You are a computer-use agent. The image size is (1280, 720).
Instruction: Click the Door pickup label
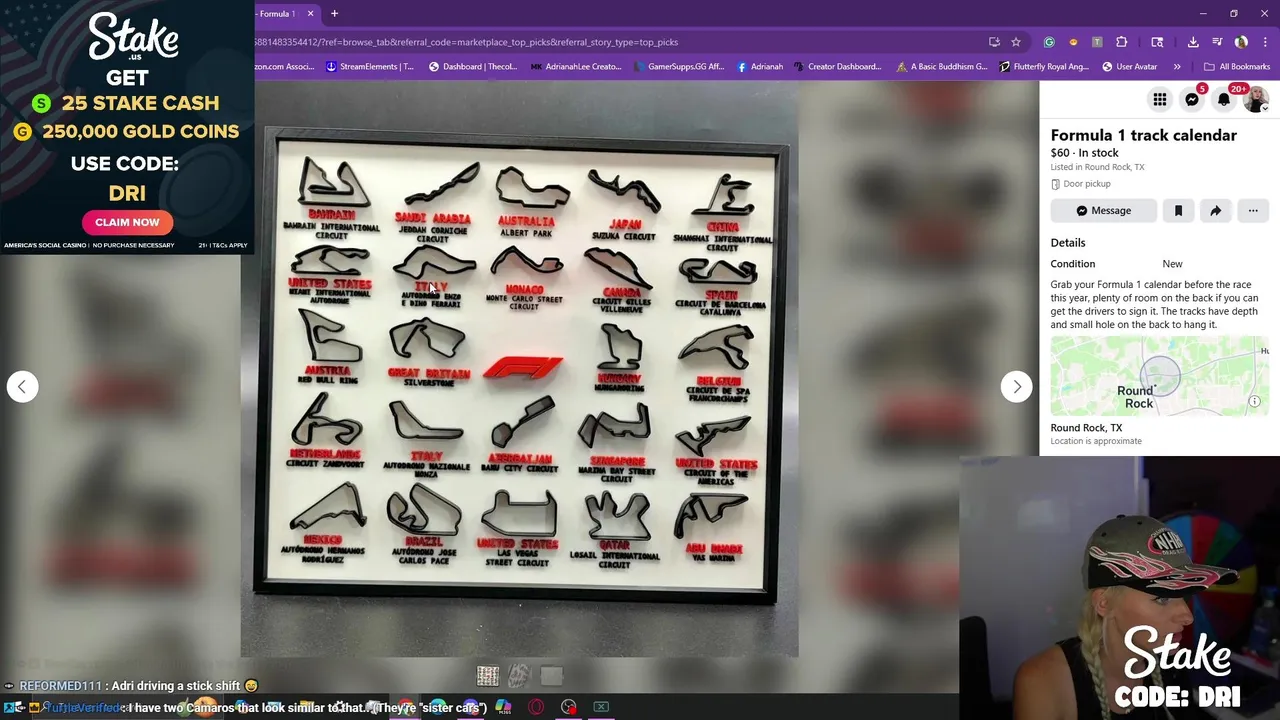click(1081, 184)
